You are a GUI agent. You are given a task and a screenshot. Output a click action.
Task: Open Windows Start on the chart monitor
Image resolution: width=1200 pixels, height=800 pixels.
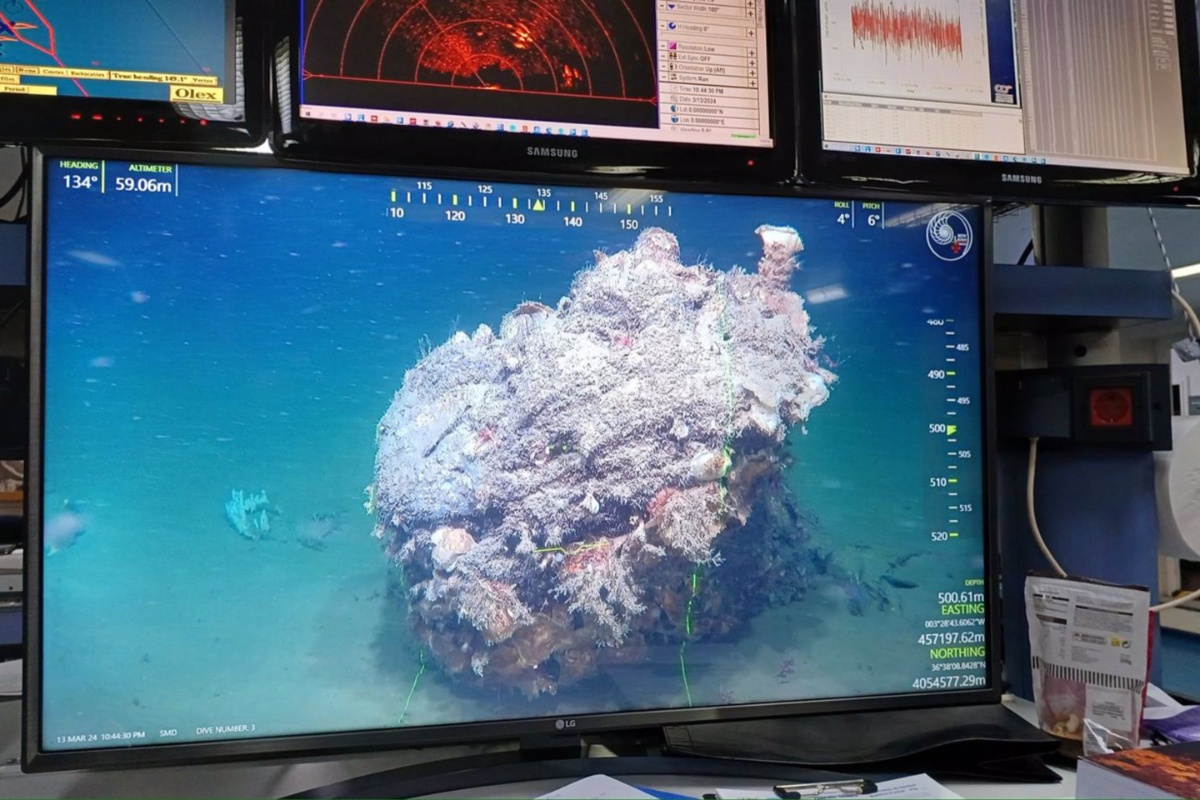coord(827,144)
